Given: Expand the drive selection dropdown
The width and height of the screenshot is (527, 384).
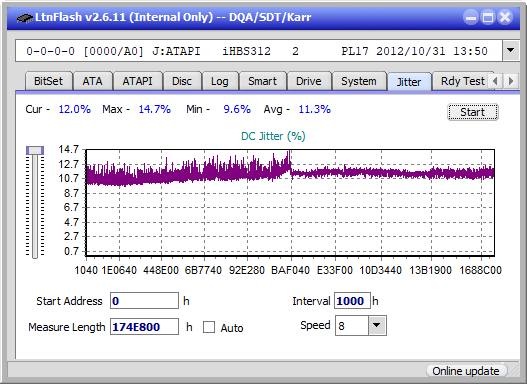Looking at the screenshot, I should 511,51.
